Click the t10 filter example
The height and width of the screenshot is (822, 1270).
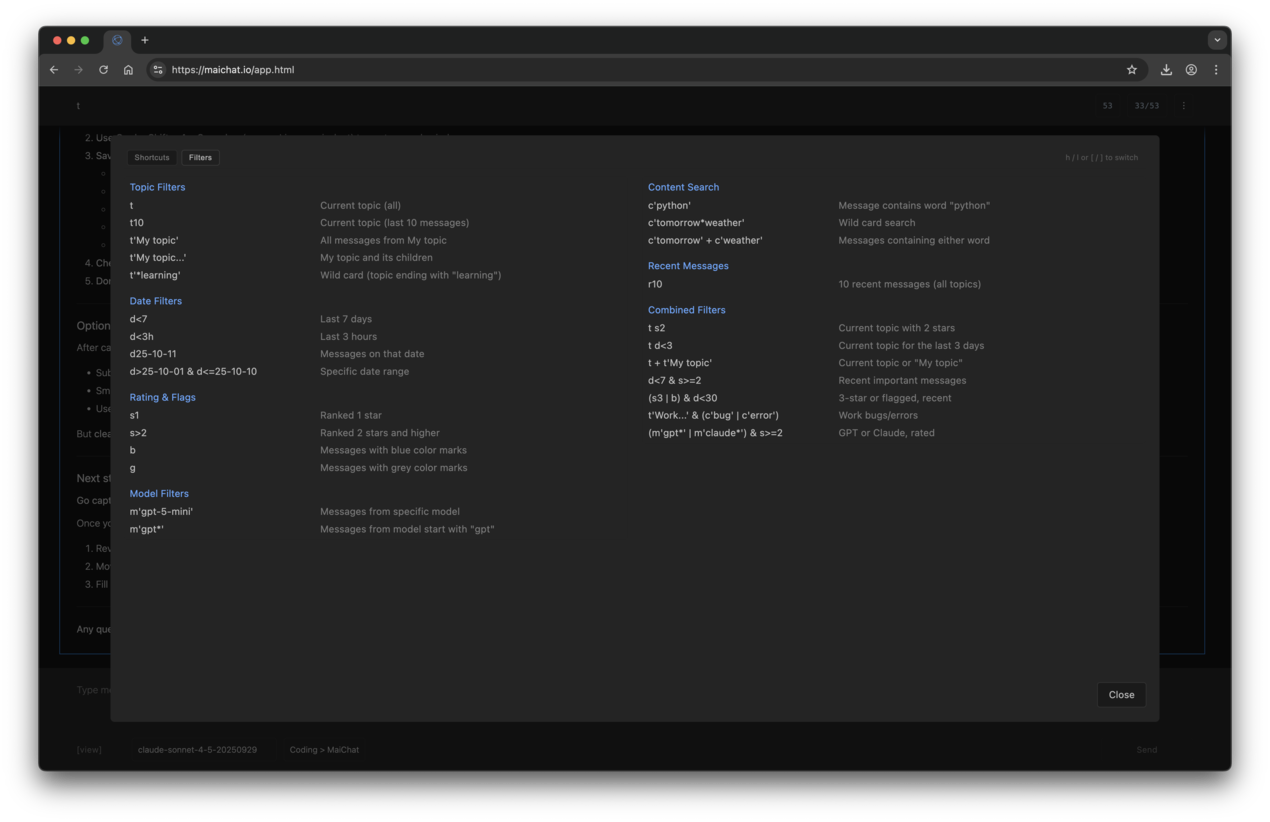[x=136, y=223]
